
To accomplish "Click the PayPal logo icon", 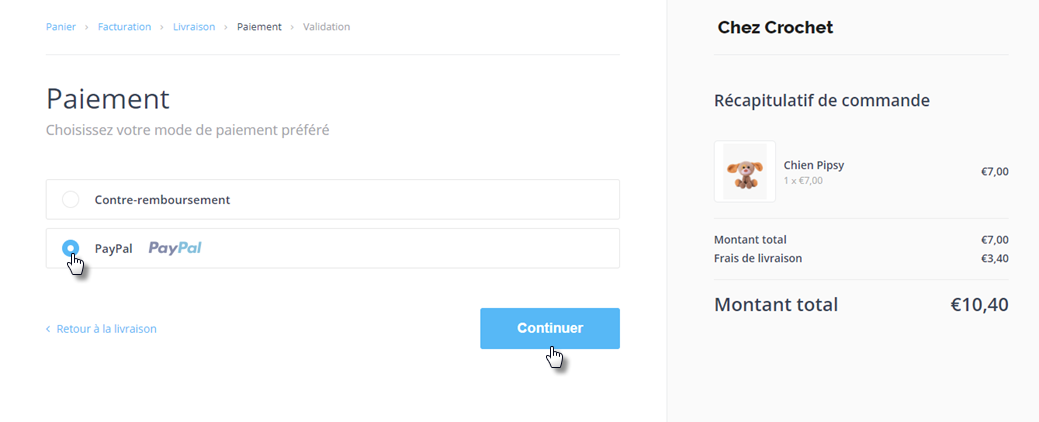I will pos(175,248).
